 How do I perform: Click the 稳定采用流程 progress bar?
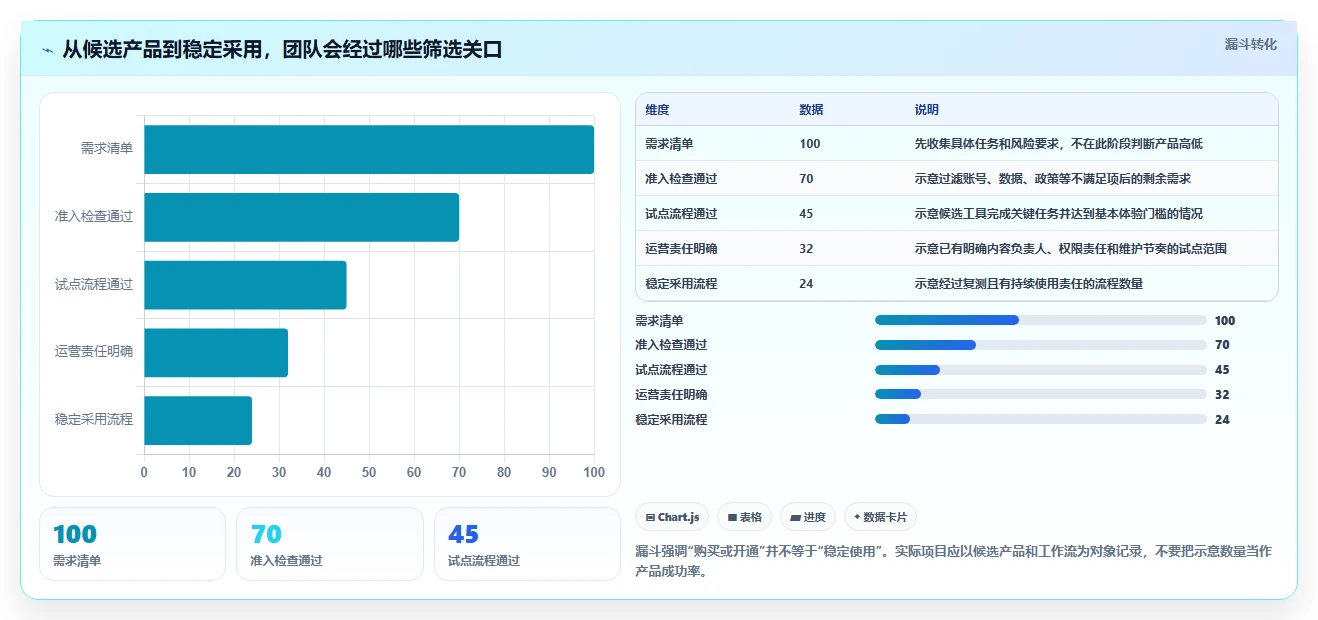1041,419
